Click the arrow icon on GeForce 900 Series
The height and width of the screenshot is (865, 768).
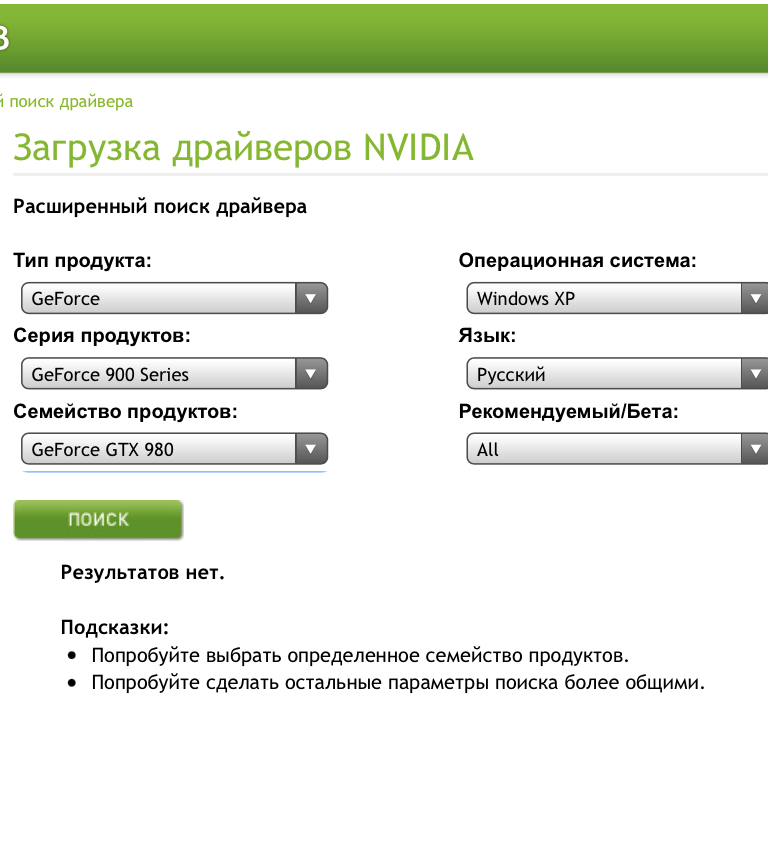pos(311,375)
